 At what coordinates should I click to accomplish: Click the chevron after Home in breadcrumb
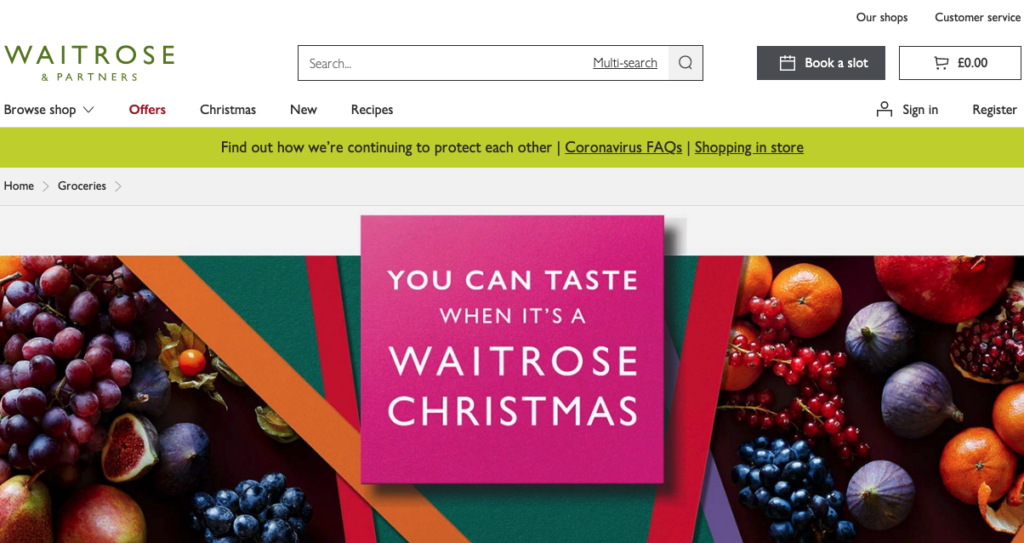click(46, 186)
